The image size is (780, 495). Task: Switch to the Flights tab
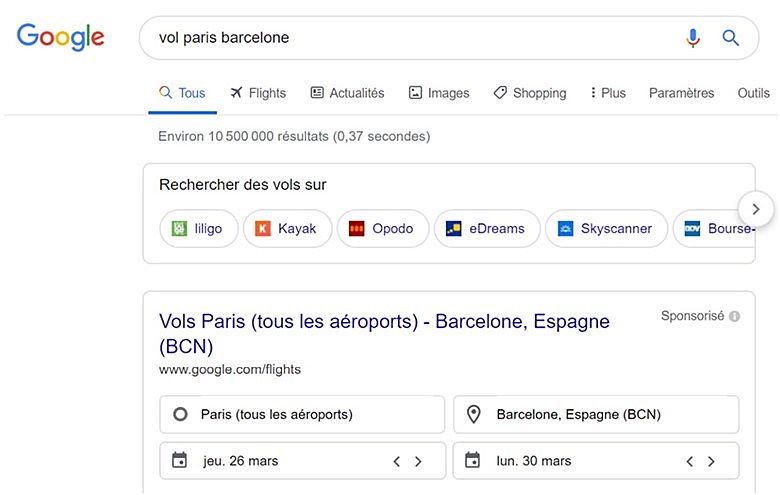[258, 93]
